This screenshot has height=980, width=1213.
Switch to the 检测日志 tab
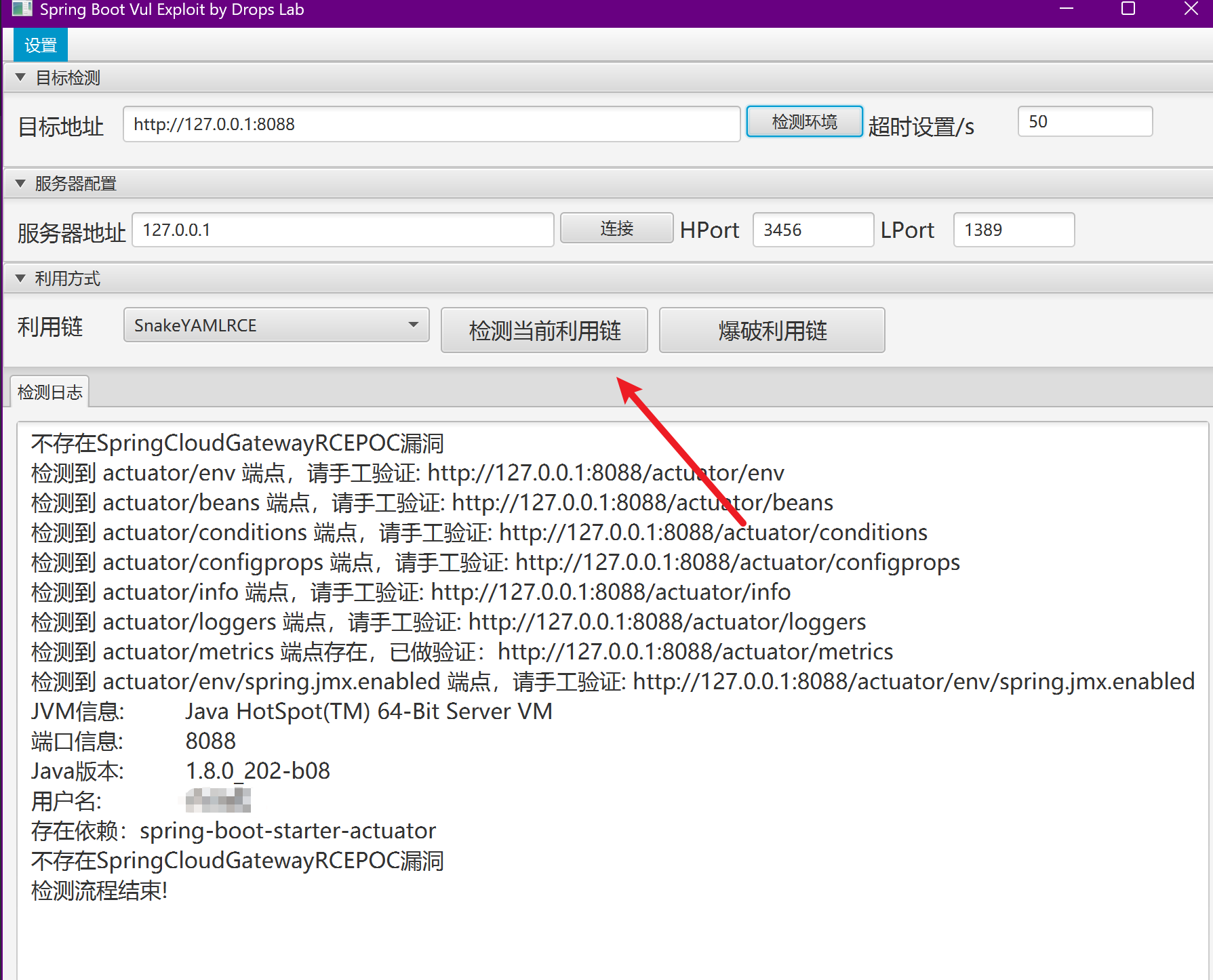pos(49,392)
